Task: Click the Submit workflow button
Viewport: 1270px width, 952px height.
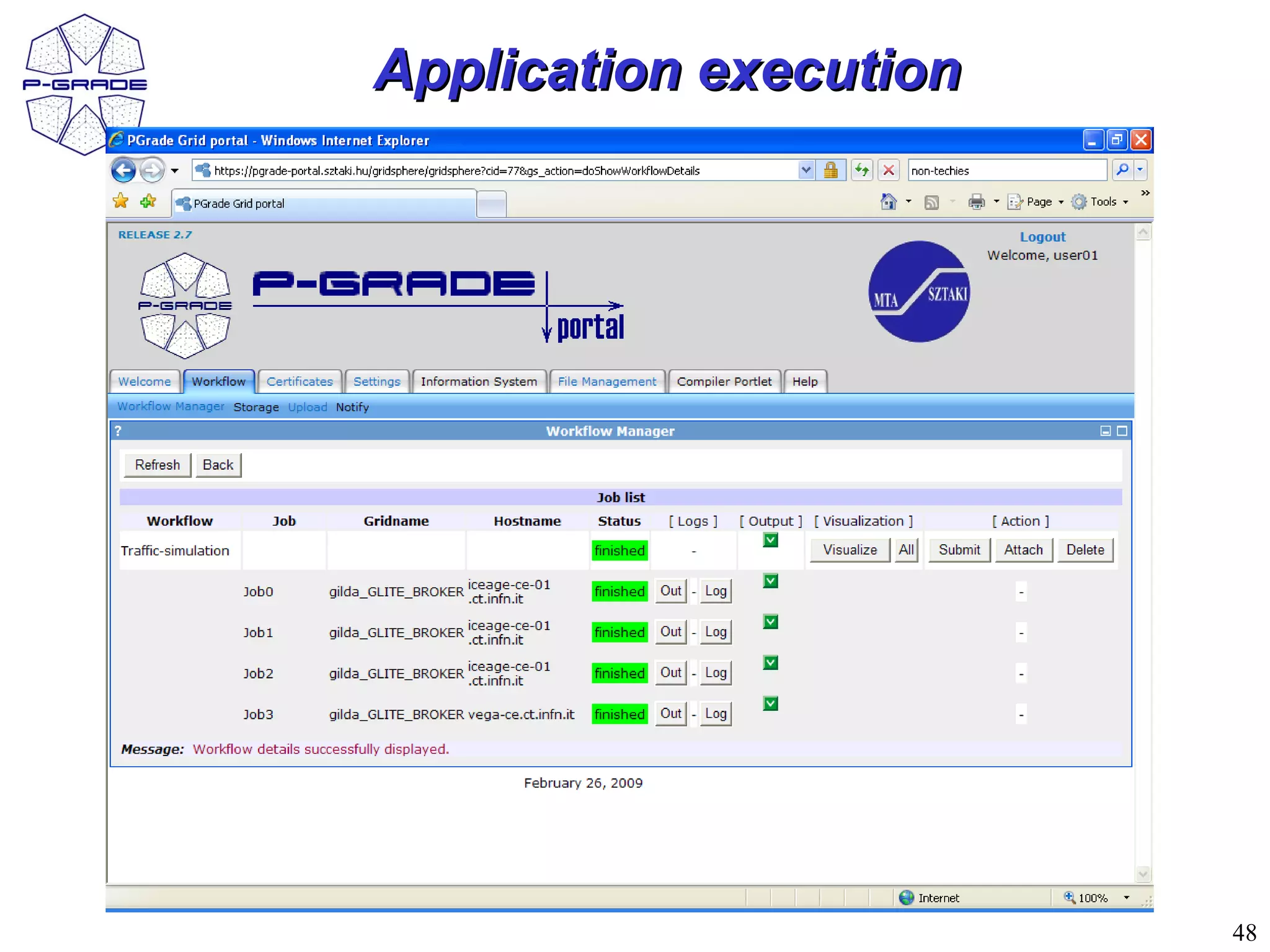Action: [959, 550]
